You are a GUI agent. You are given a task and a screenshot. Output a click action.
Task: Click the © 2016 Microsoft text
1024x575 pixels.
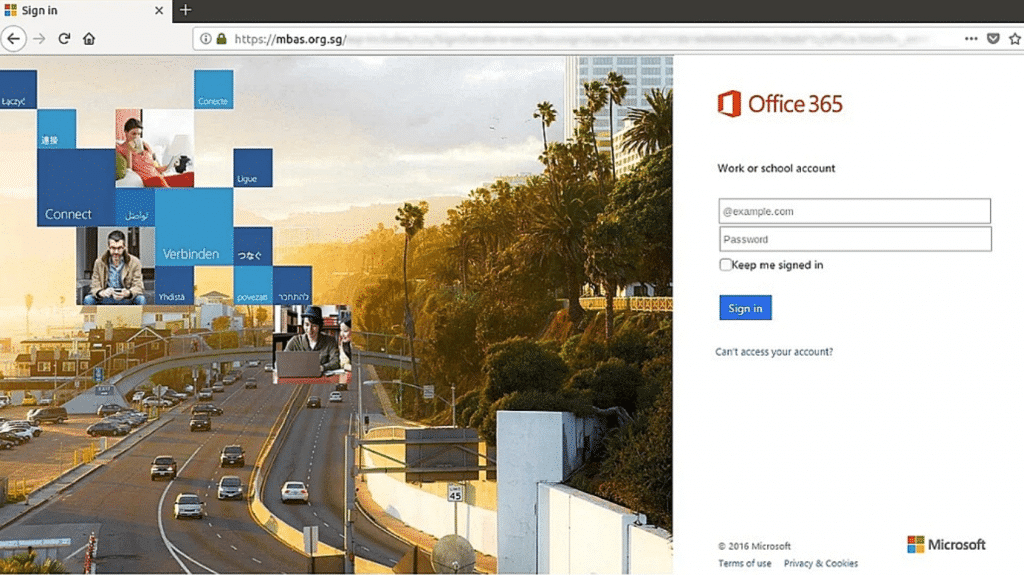[754, 546]
